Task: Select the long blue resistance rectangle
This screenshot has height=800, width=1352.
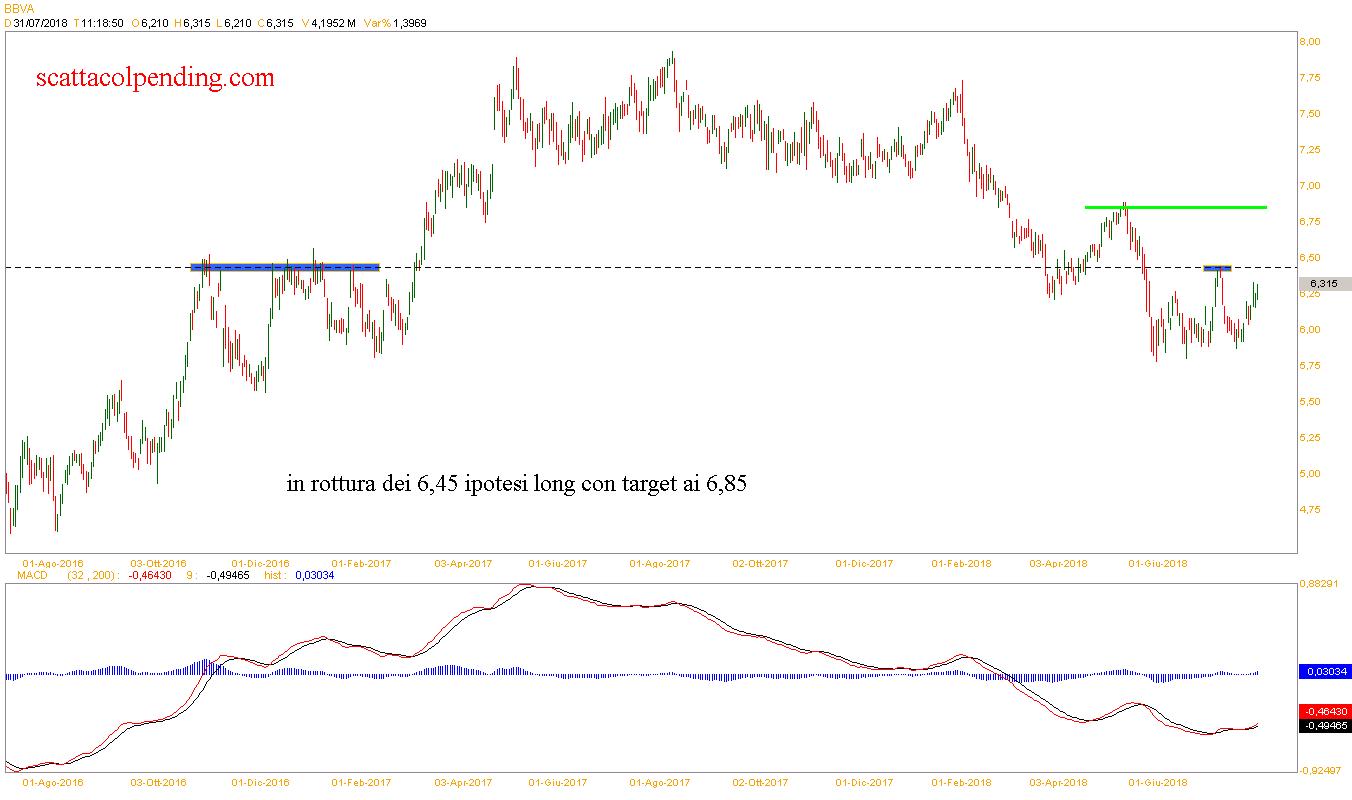Action: (285, 267)
